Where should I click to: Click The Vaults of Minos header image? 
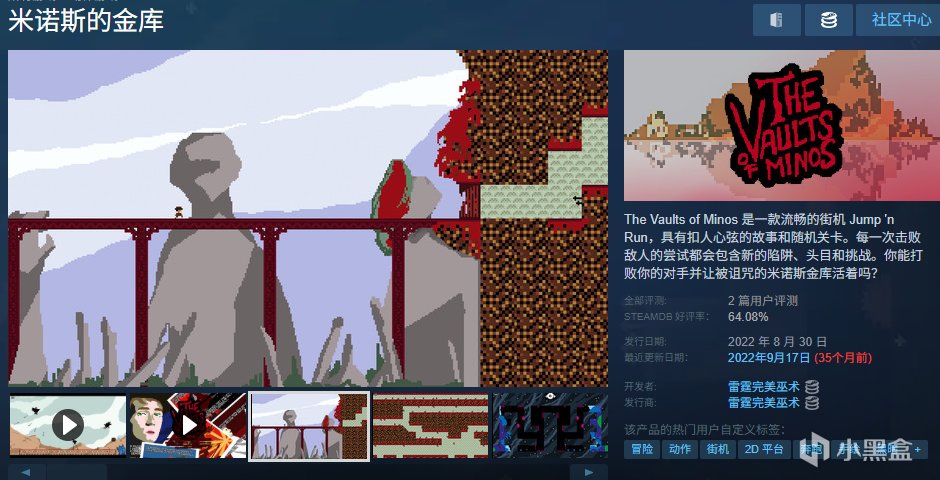click(x=782, y=125)
